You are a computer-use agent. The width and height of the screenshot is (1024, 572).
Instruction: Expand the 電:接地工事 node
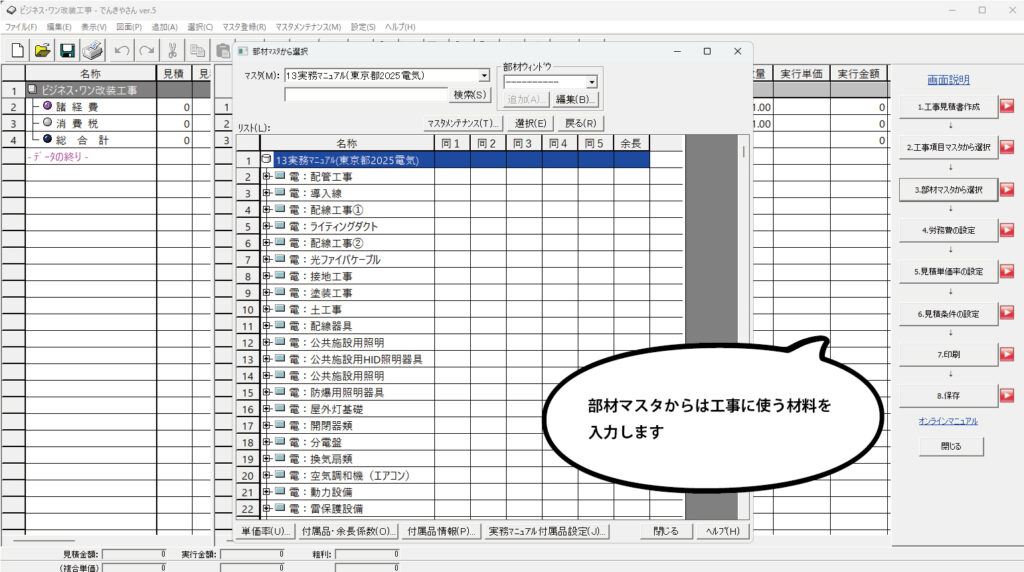point(266,276)
